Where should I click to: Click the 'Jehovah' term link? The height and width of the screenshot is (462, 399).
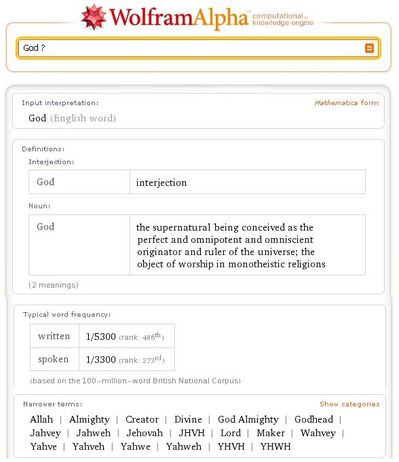point(144,433)
